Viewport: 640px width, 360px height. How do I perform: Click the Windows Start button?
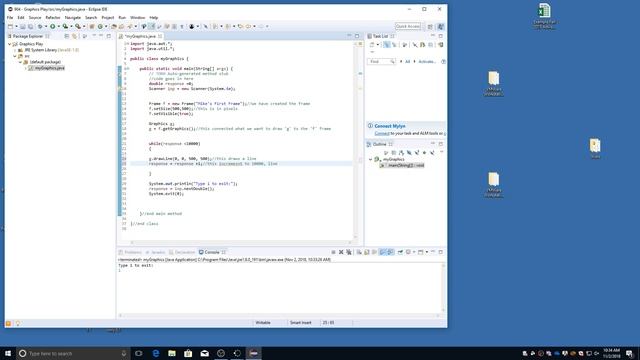[8, 353]
